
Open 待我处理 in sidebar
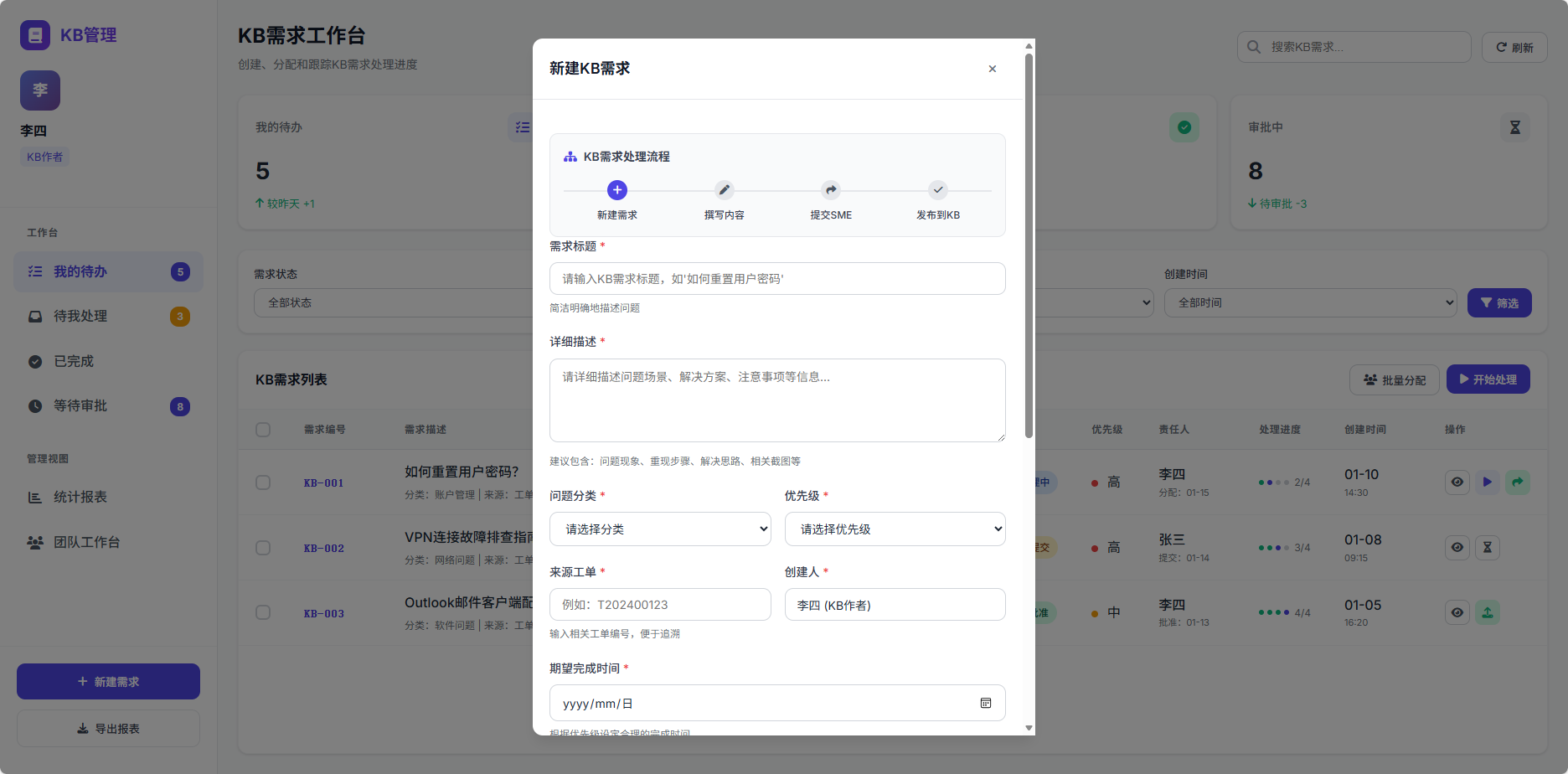108,317
